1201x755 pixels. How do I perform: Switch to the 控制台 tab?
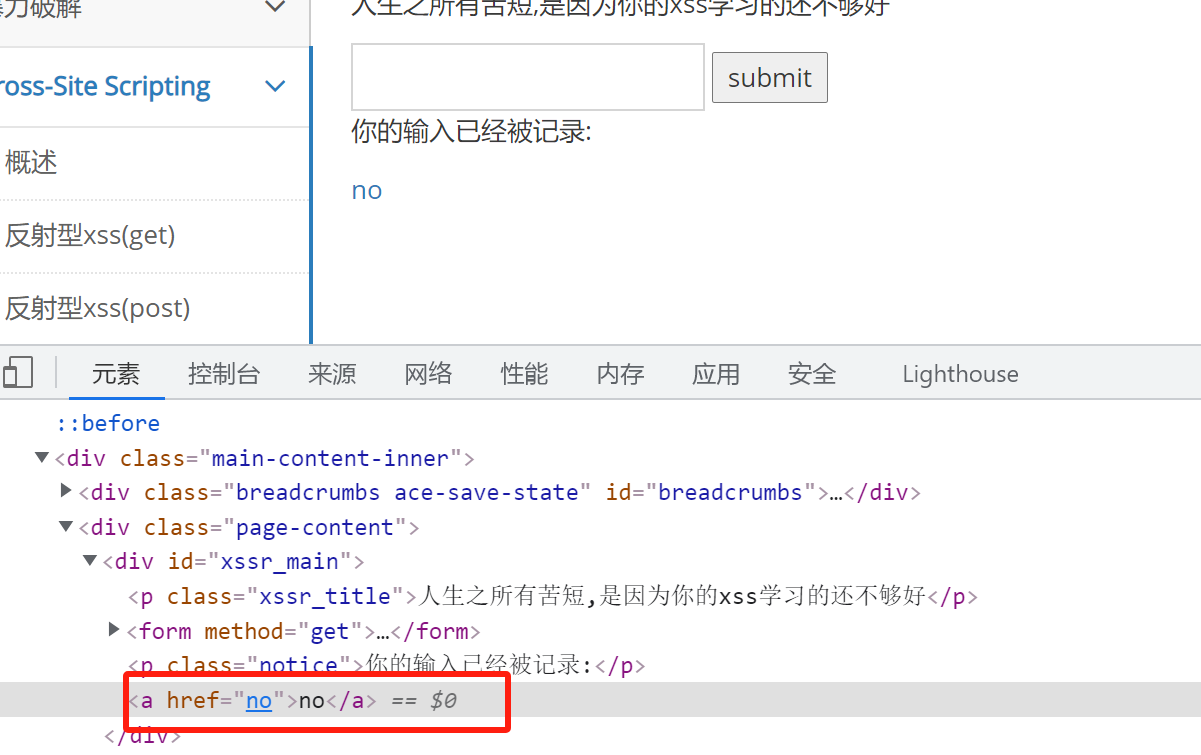coord(224,374)
